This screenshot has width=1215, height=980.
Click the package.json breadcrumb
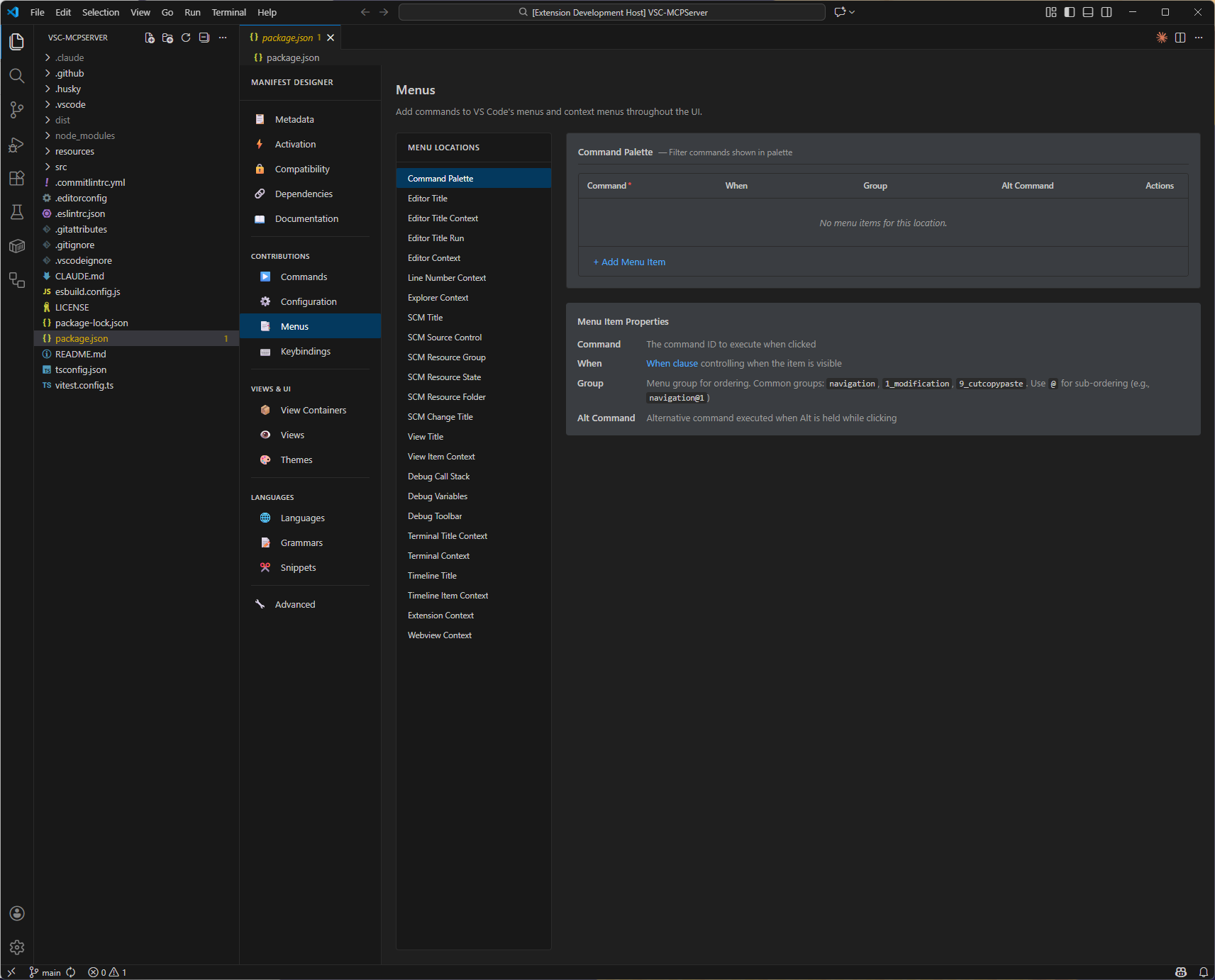[287, 57]
